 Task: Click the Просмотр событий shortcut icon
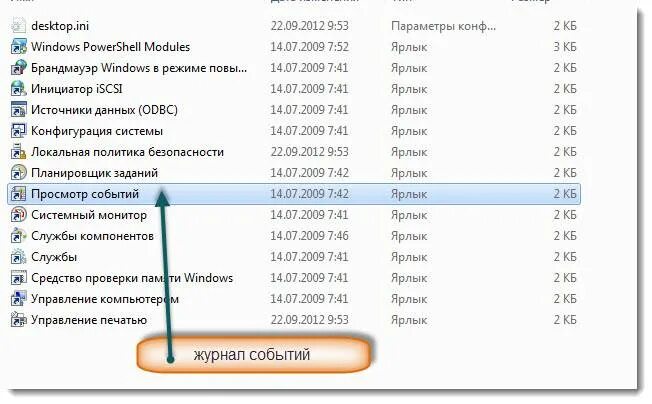pyautogui.click(x=18, y=194)
